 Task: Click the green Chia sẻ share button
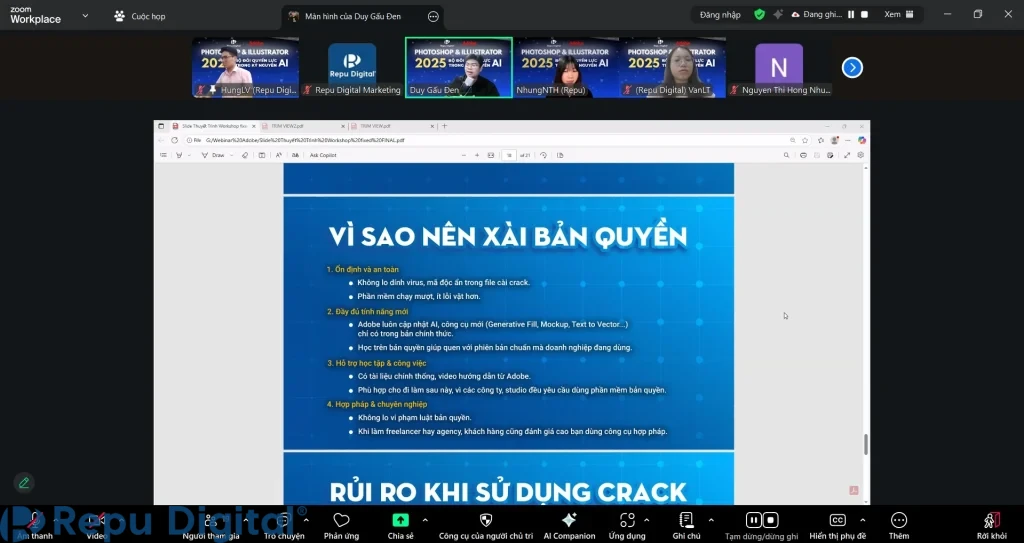click(x=400, y=522)
